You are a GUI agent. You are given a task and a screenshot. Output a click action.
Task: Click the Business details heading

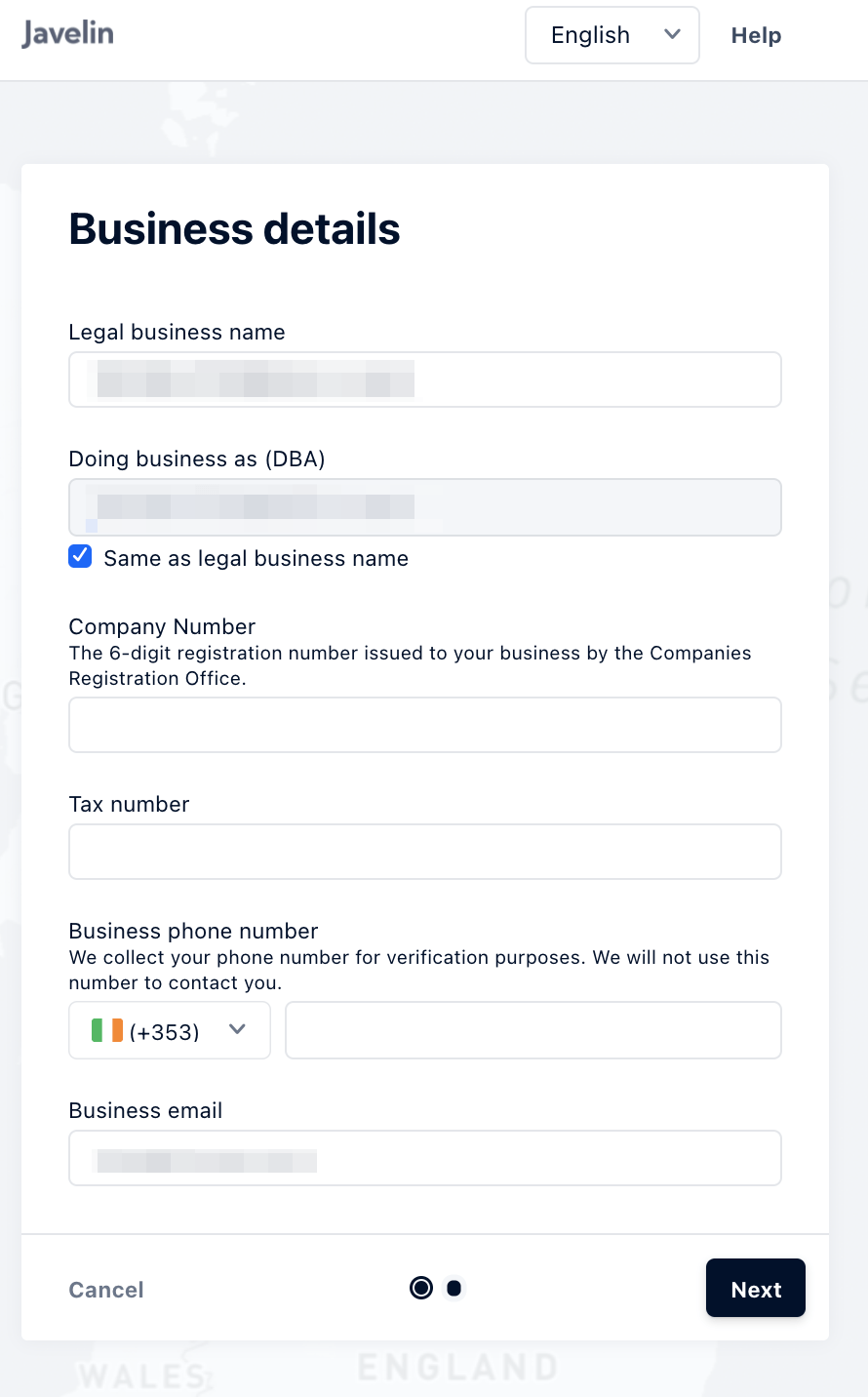click(x=234, y=229)
